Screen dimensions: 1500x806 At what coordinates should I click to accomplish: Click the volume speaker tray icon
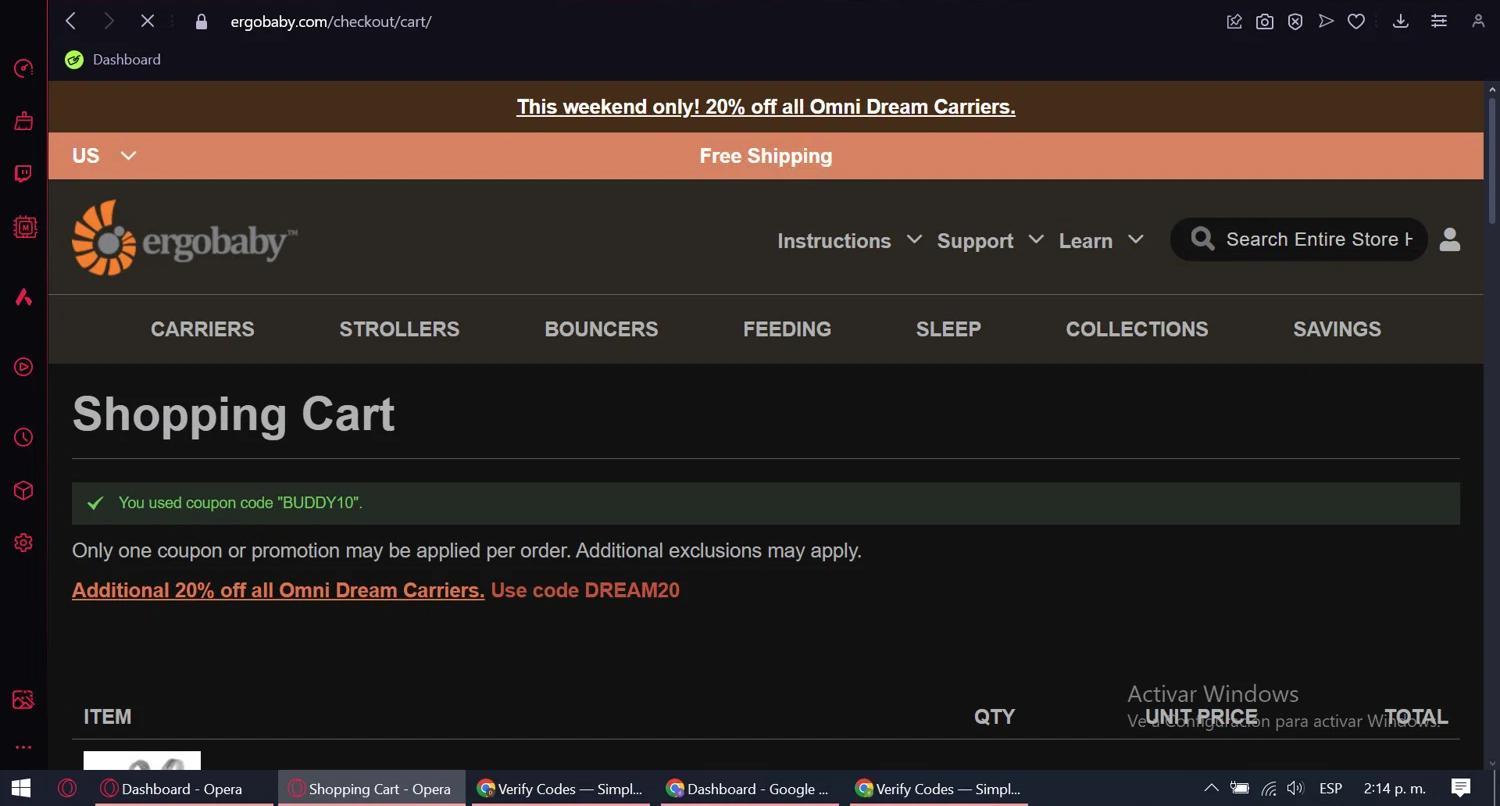(x=1296, y=788)
